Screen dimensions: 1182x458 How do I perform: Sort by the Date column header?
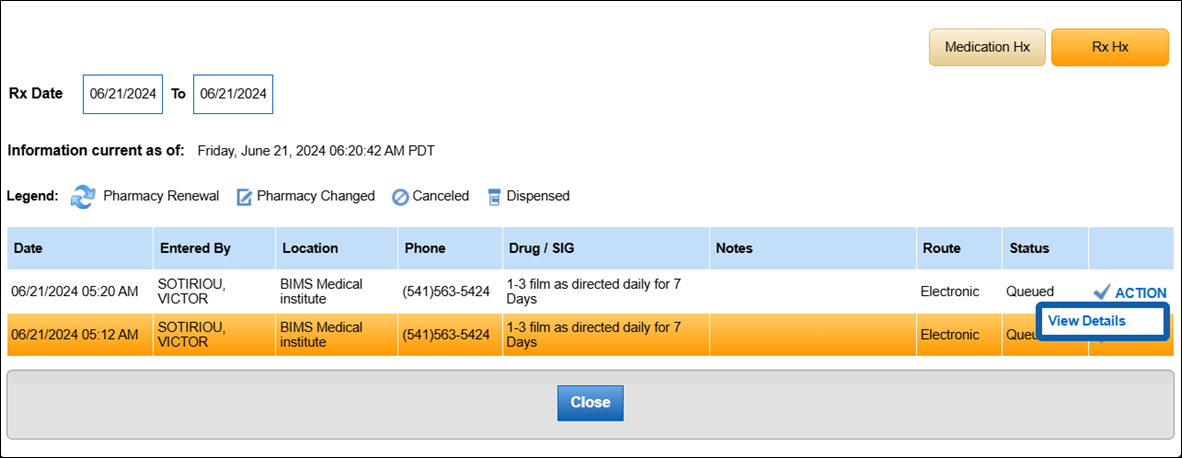pyautogui.click(x=28, y=248)
